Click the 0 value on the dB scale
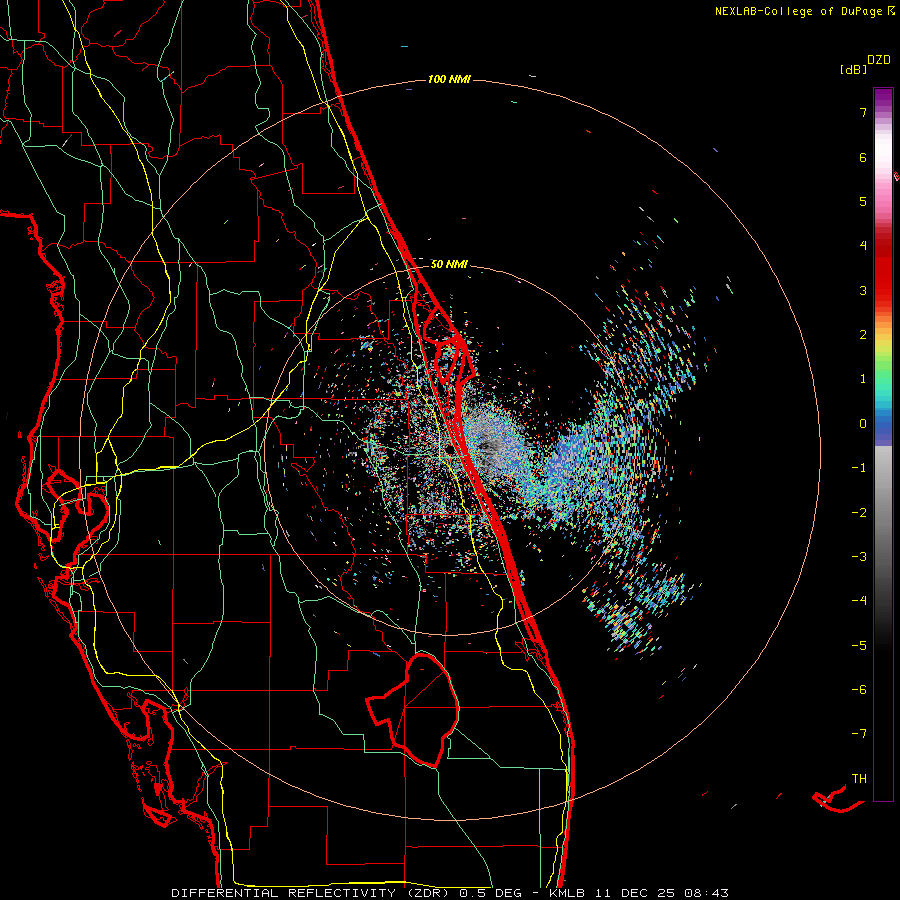This screenshot has height=900, width=900. pos(863,424)
